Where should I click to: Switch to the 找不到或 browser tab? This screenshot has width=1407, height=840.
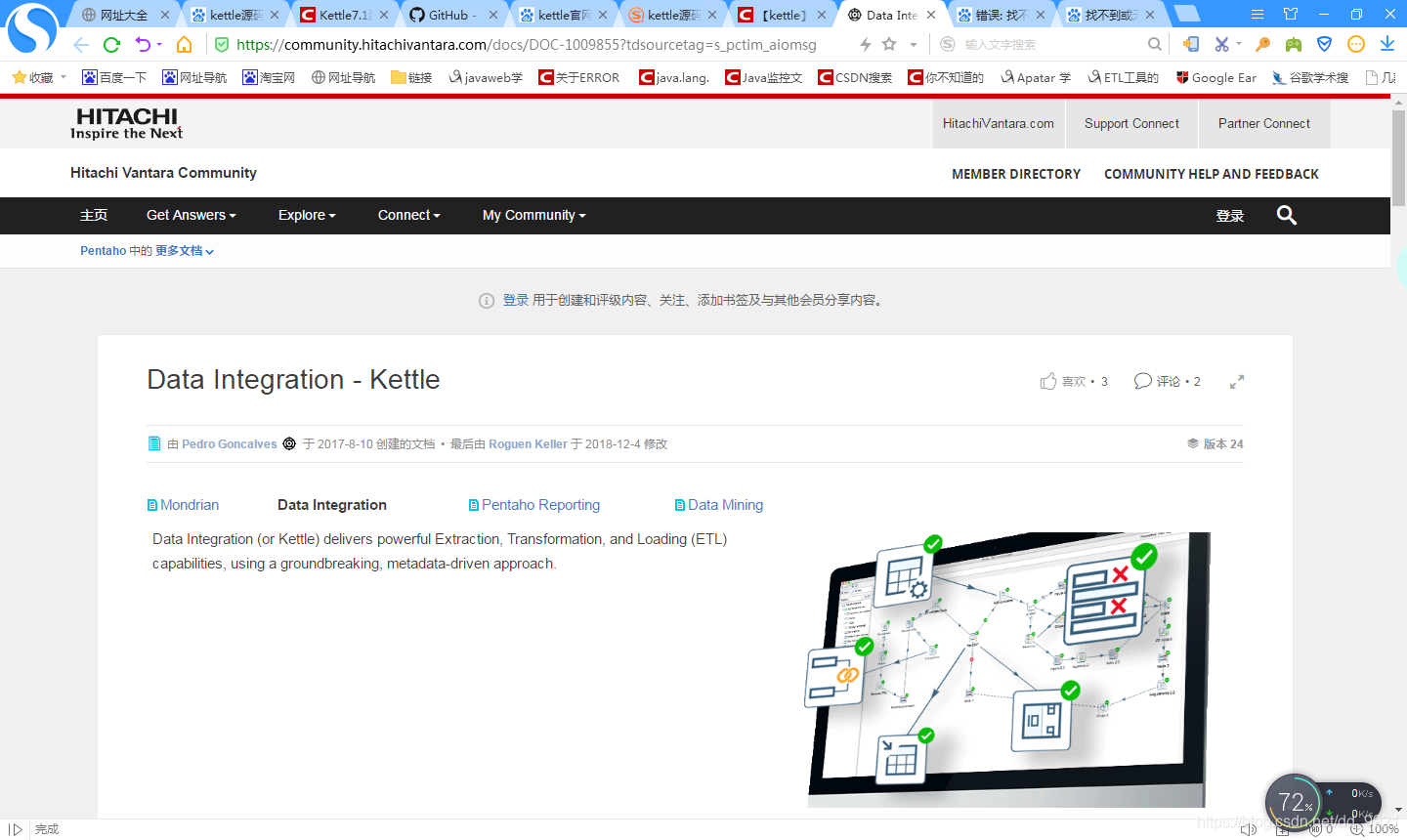click(x=1110, y=15)
